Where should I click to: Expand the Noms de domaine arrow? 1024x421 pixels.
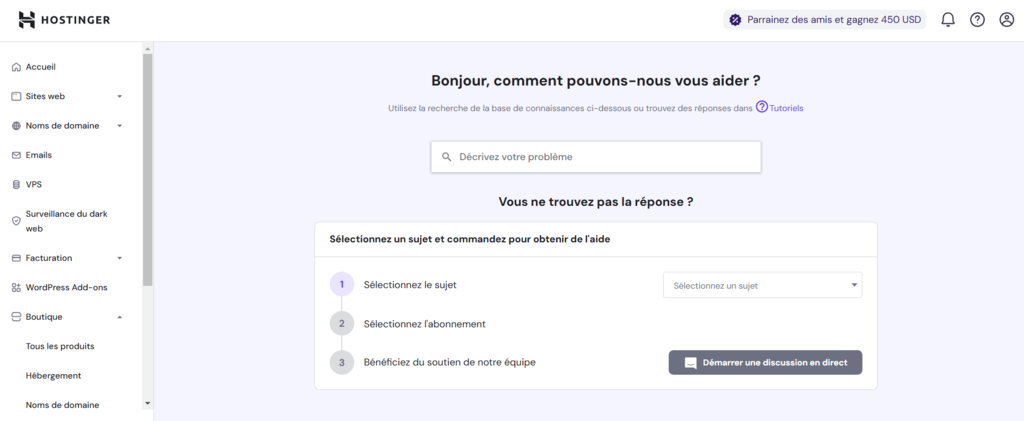coord(120,126)
